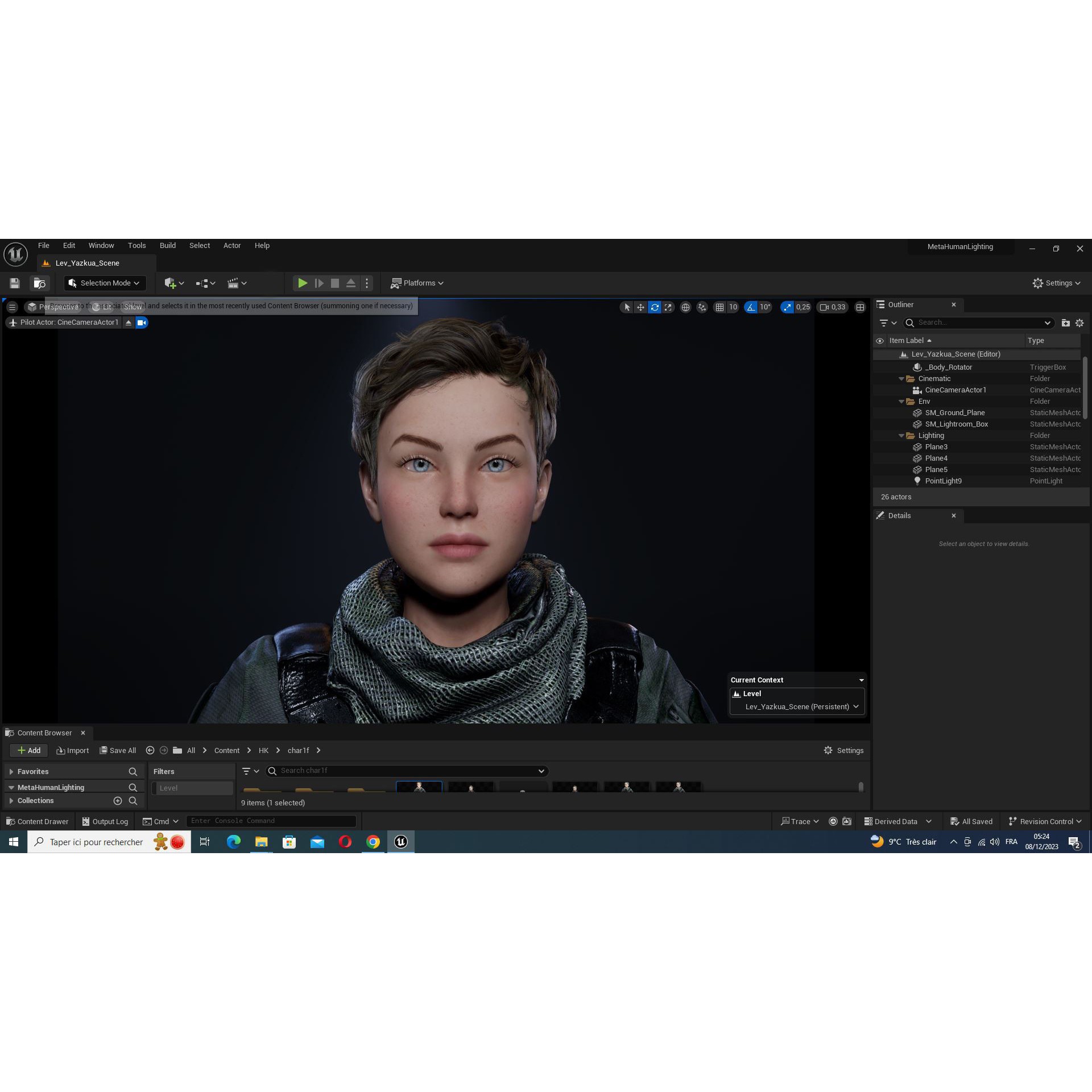Start Play in Editor with the green play button
This screenshot has height=1092, width=1092.
303,283
